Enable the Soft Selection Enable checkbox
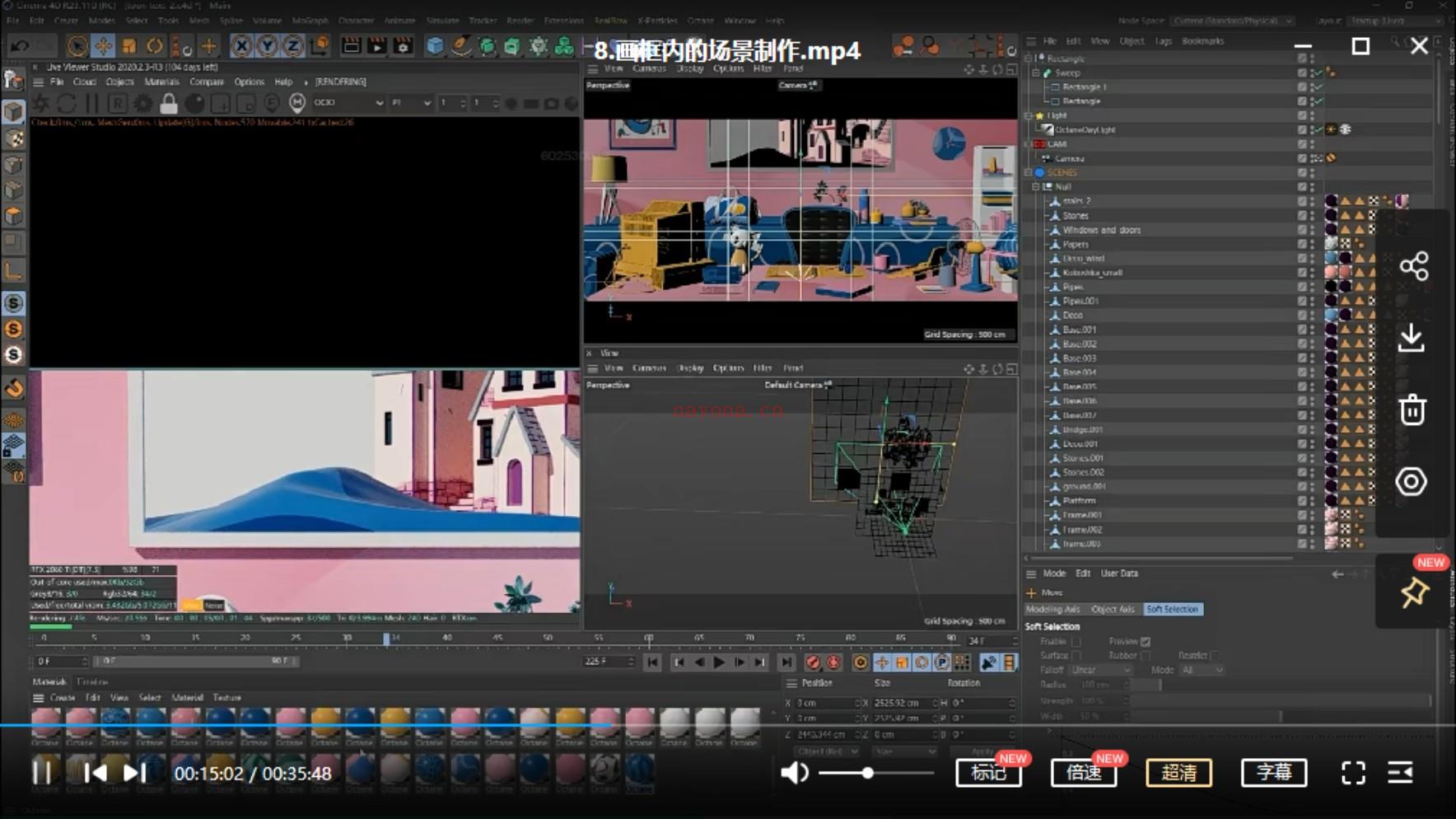1456x819 pixels. 1076,641
